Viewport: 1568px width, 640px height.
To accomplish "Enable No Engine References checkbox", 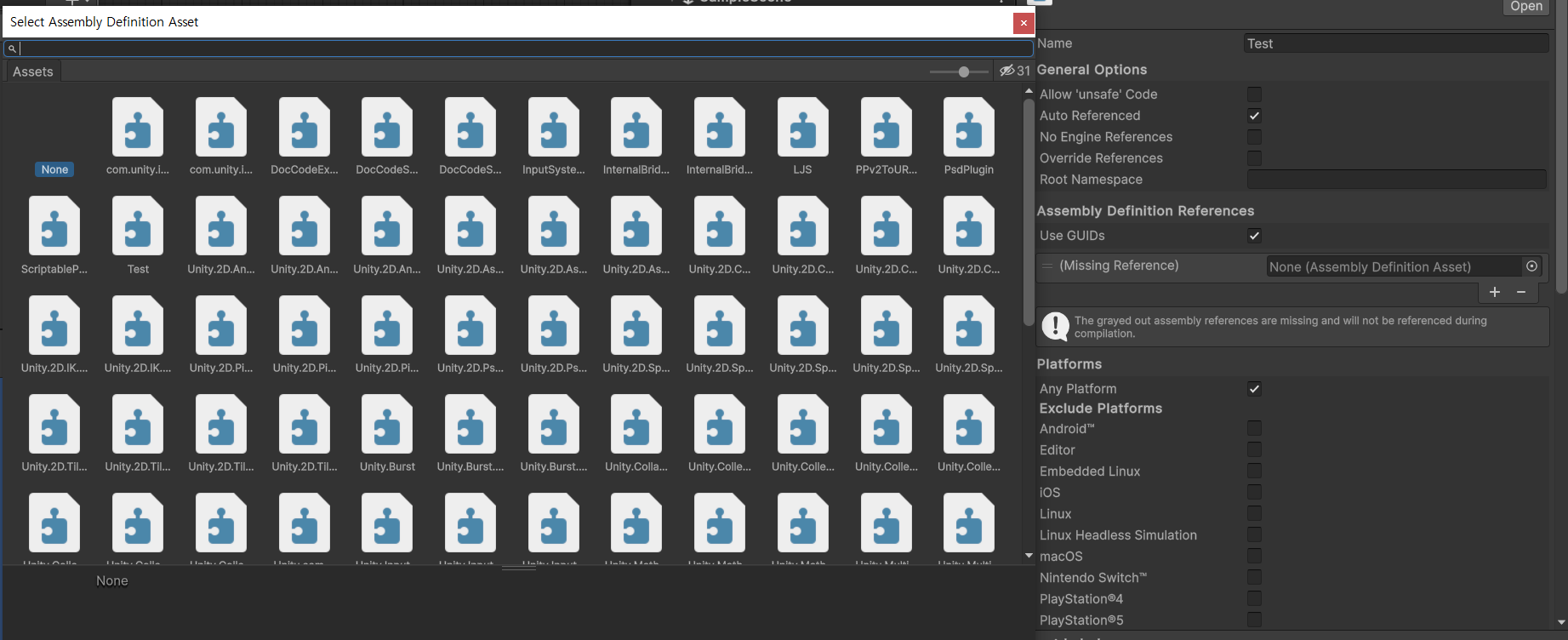I will (x=1254, y=137).
